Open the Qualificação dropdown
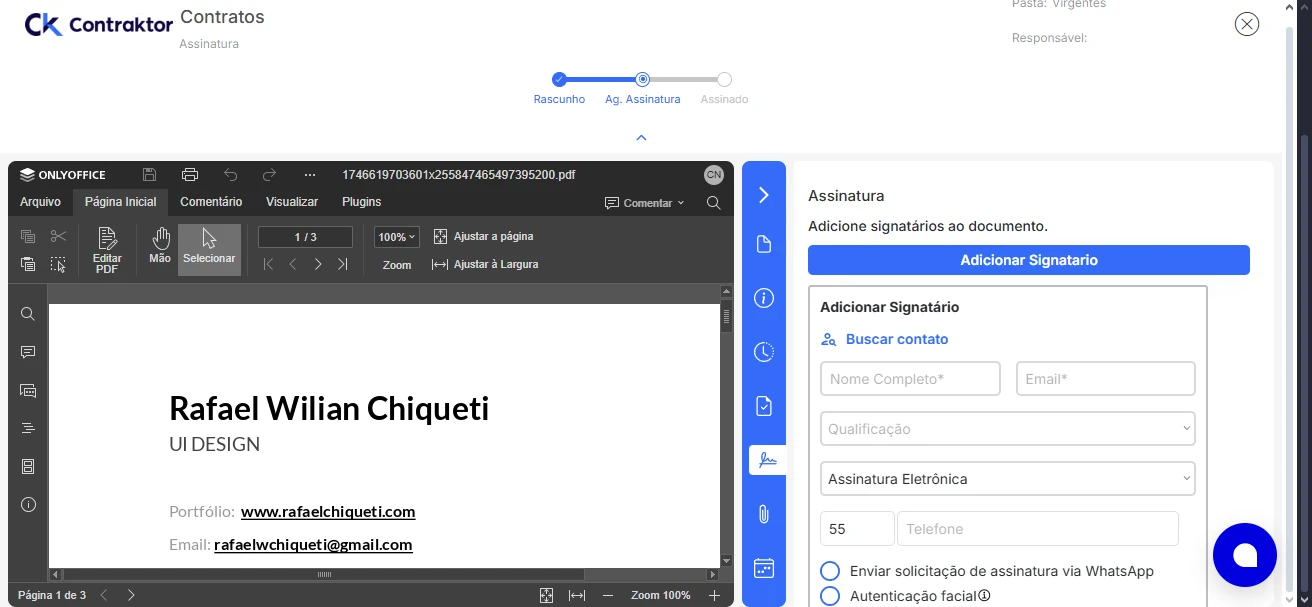Screen dimensions: 1312x607 coord(1007,429)
